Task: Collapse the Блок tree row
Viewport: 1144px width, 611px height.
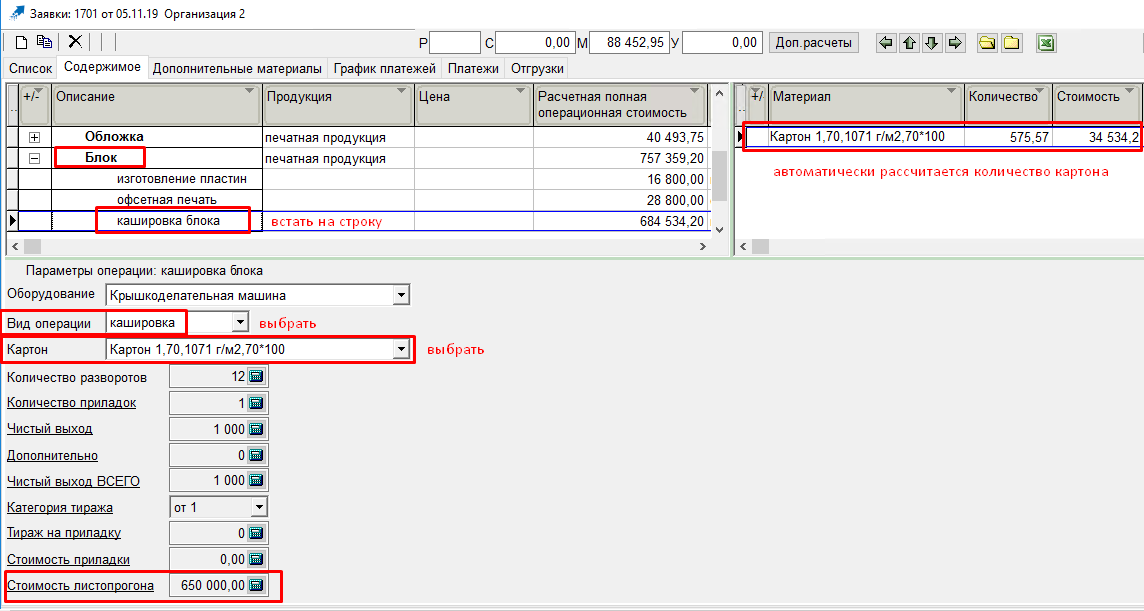Action: point(35,158)
